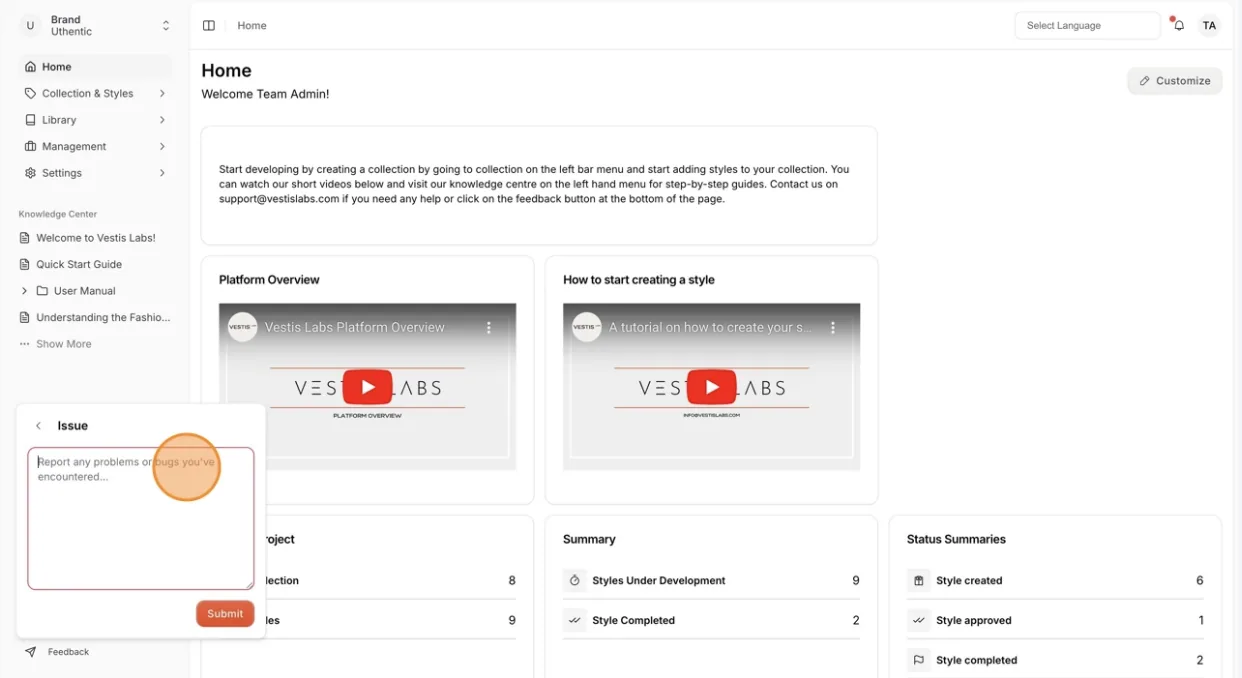Toggle the sidebar panel icon

click(209, 26)
